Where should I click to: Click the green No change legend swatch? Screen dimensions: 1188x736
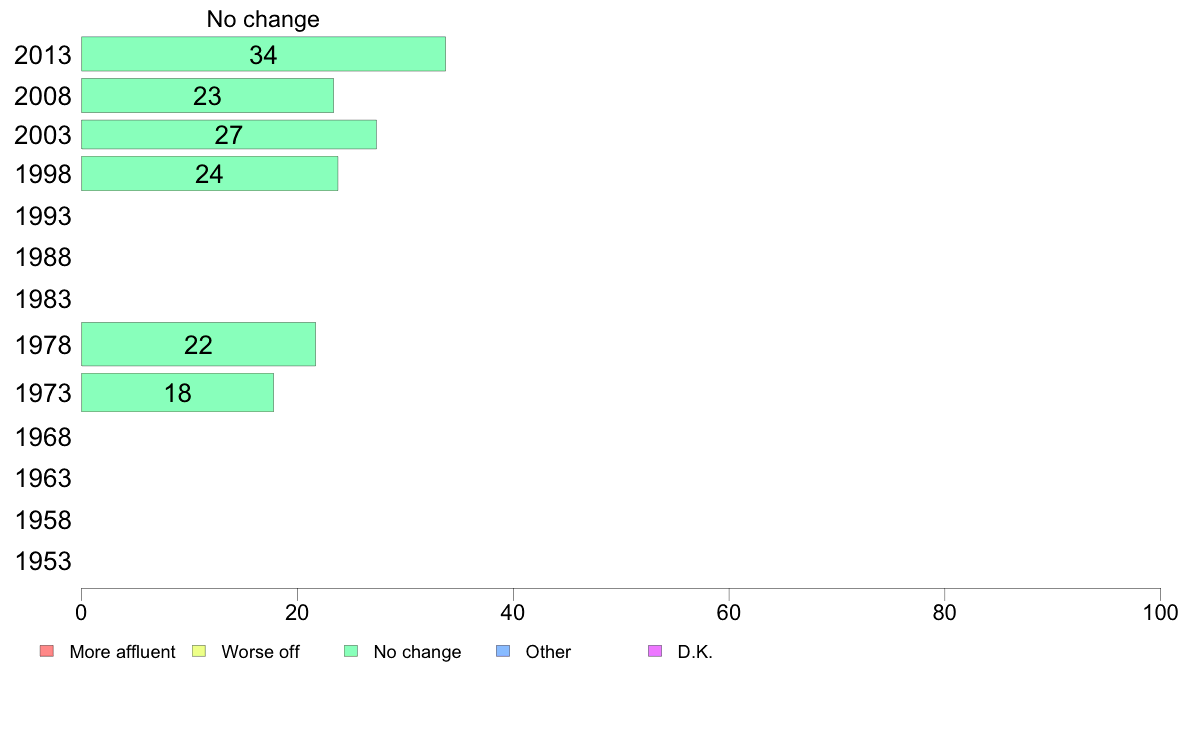[351, 651]
